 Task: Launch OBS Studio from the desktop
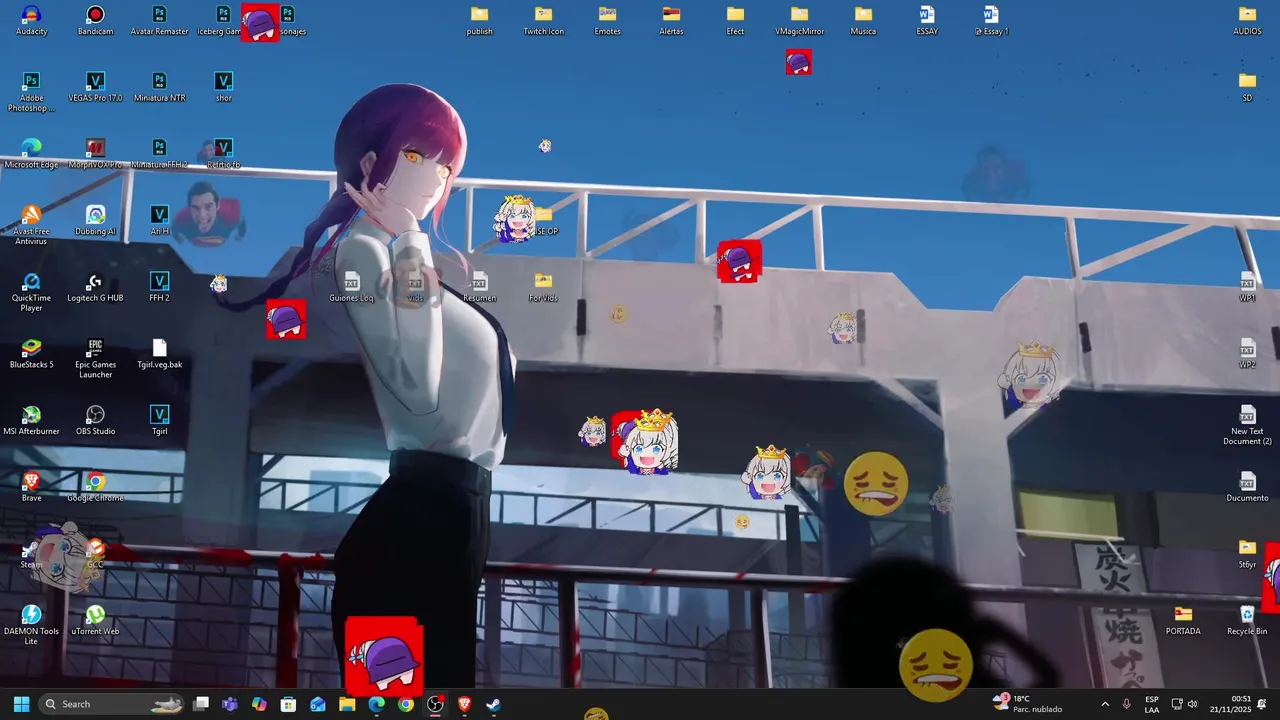(x=95, y=421)
